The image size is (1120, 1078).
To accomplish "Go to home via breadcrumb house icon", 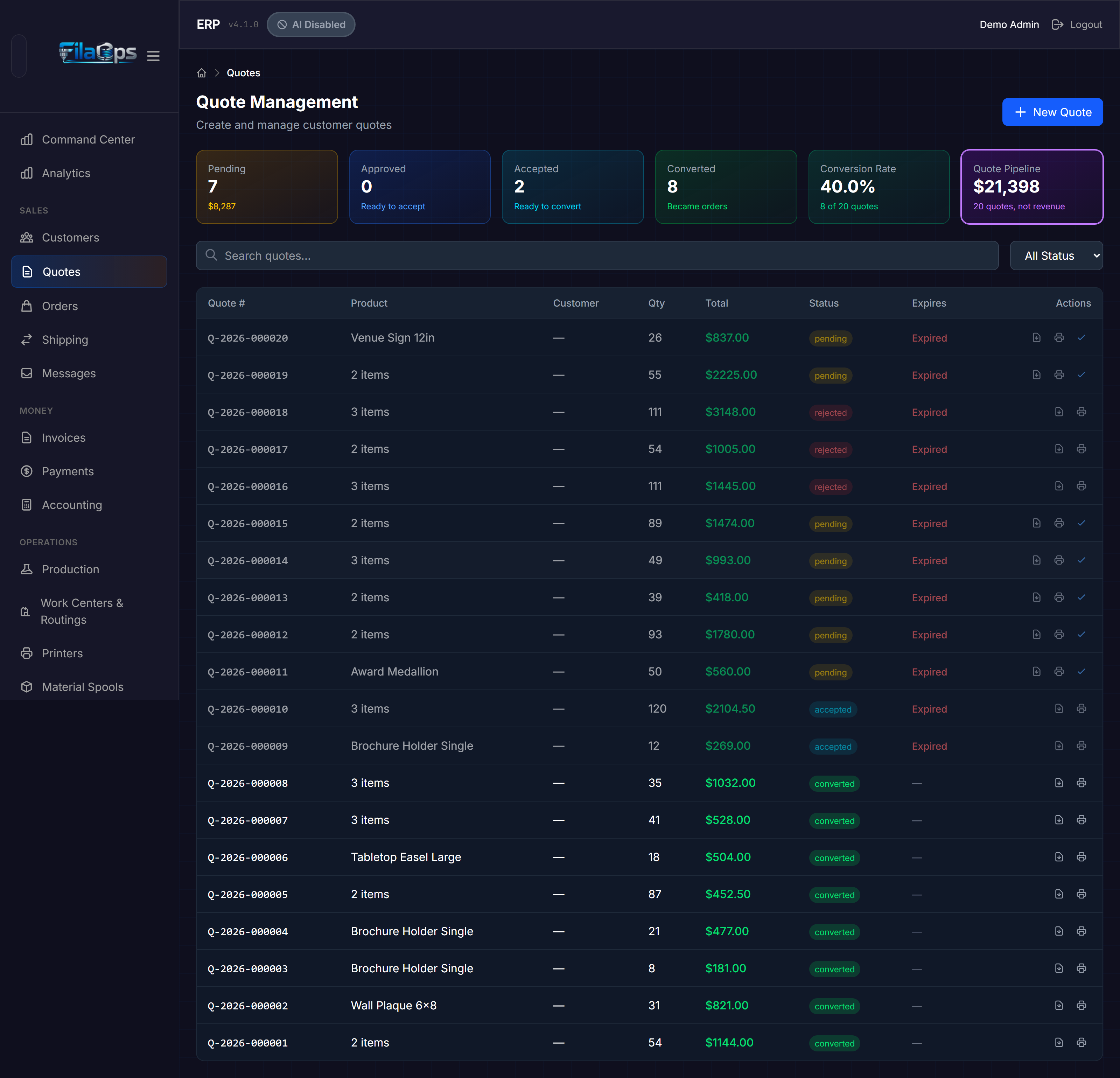I will click(x=201, y=73).
